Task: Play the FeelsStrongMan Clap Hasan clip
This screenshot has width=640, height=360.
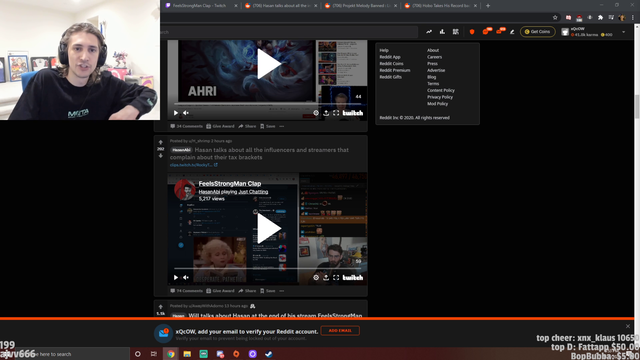Action: (x=269, y=229)
